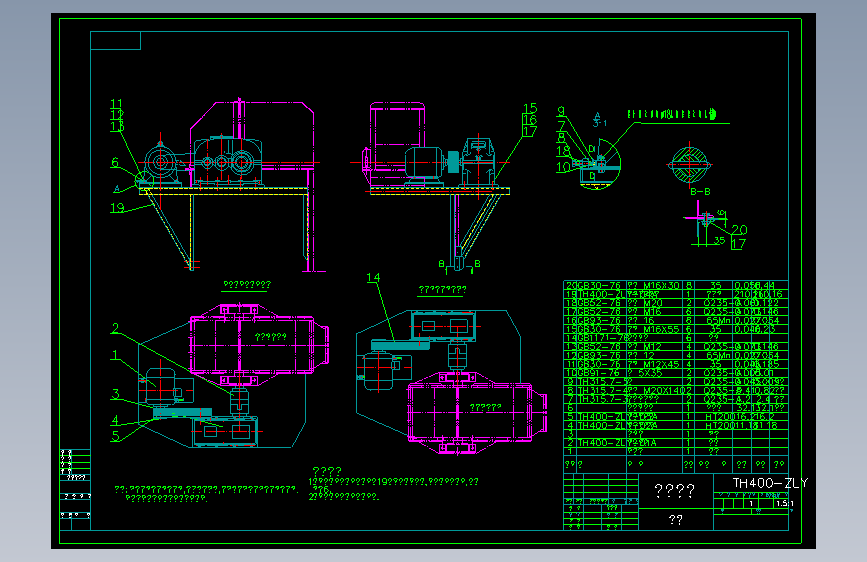The image size is (867, 562).
Task: Select callout number 19 near the bracket brace
Action: (x=117, y=208)
